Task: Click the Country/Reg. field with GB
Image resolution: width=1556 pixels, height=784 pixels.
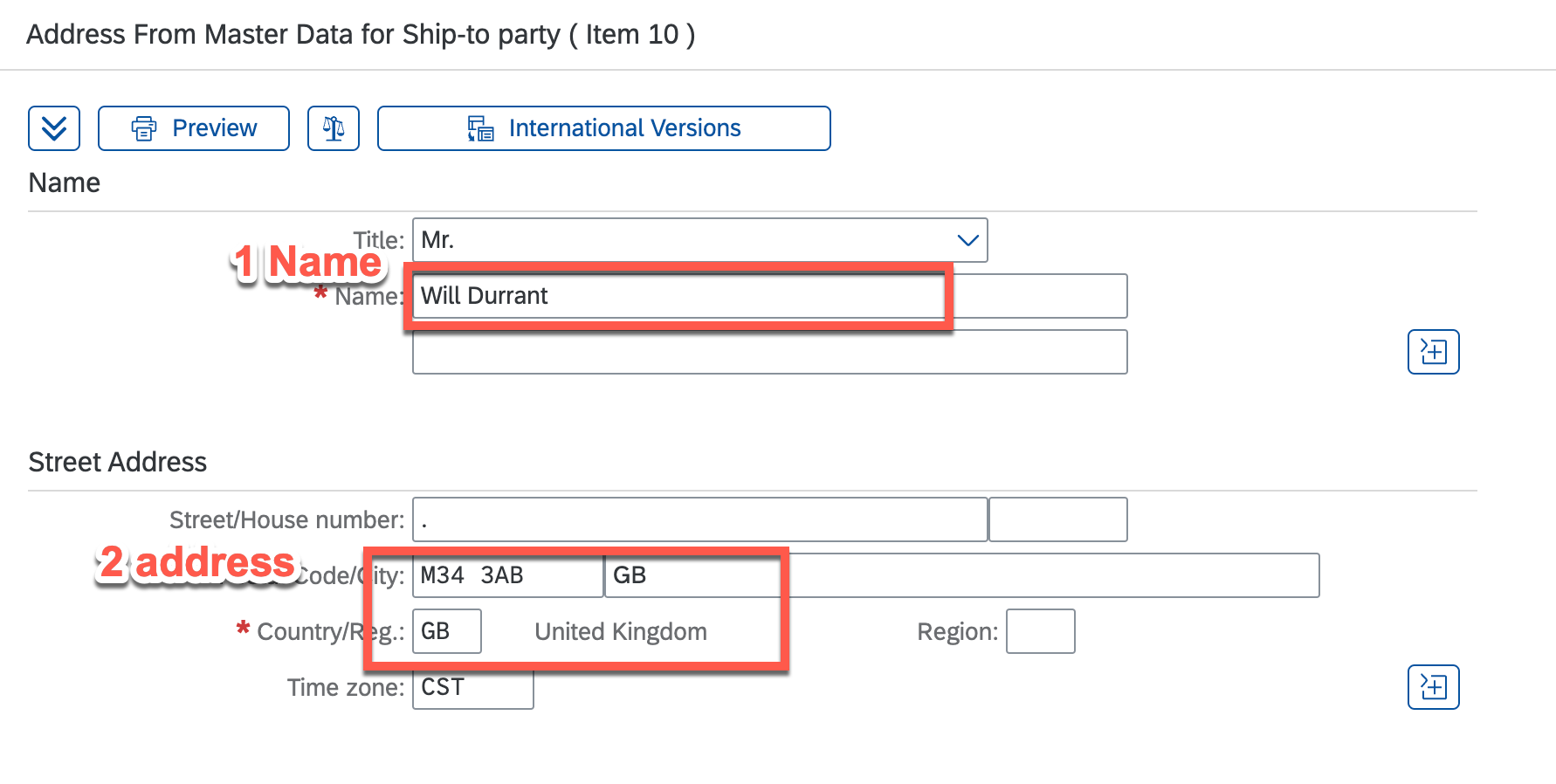Action: pyautogui.click(x=446, y=631)
